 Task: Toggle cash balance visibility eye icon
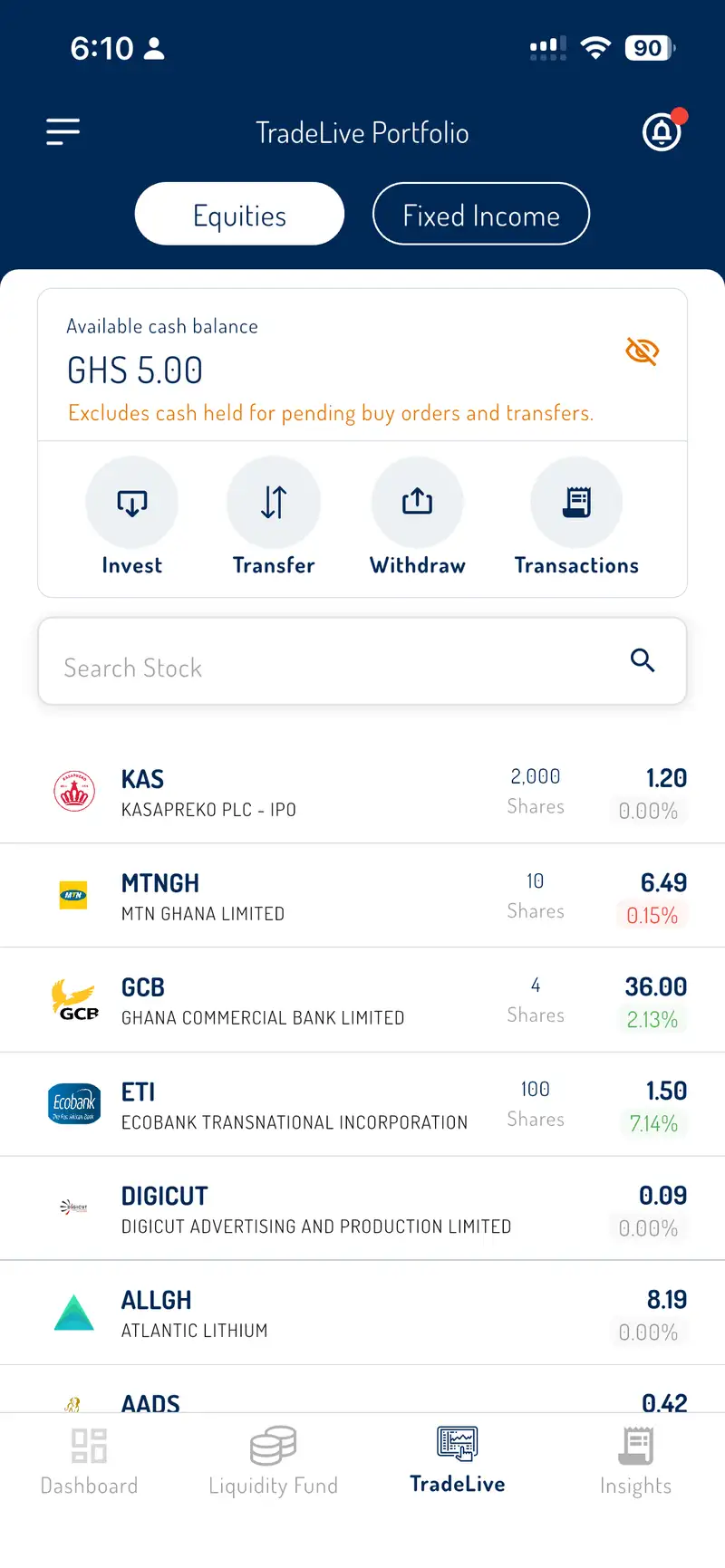tap(643, 351)
